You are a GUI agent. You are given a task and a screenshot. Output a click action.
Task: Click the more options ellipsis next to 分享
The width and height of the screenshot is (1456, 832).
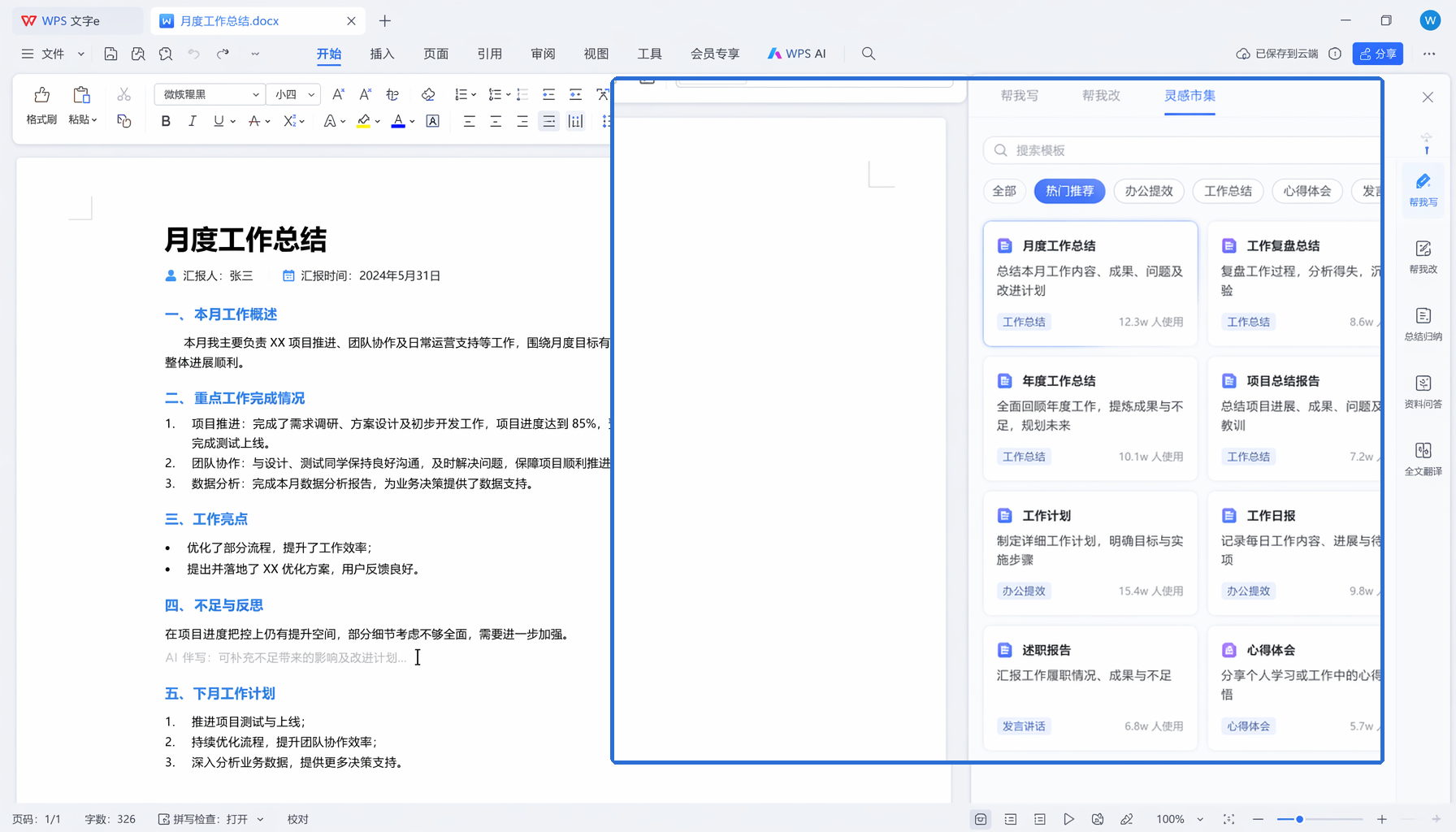[x=1429, y=54]
